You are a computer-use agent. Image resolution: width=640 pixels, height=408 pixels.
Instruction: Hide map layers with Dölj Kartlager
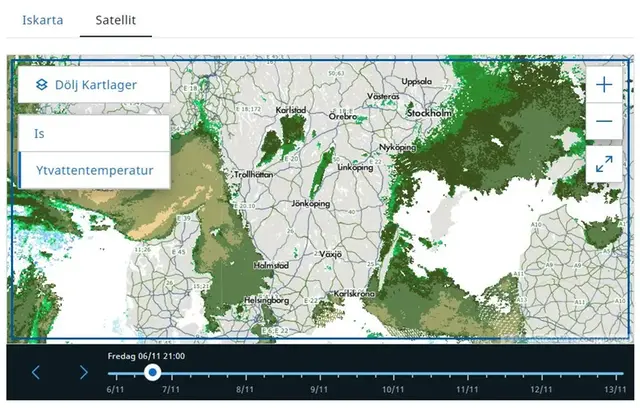pyautogui.click(x=93, y=85)
